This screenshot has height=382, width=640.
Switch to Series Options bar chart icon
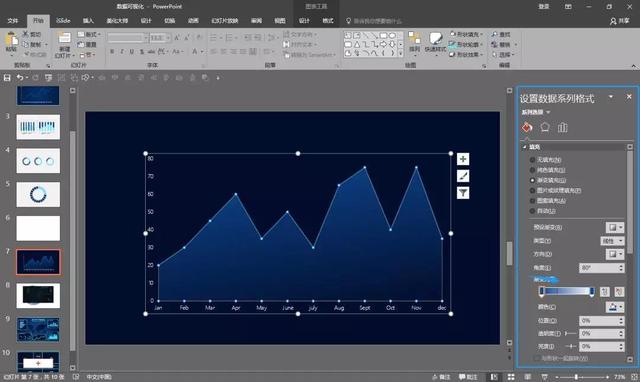click(x=563, y=127)
